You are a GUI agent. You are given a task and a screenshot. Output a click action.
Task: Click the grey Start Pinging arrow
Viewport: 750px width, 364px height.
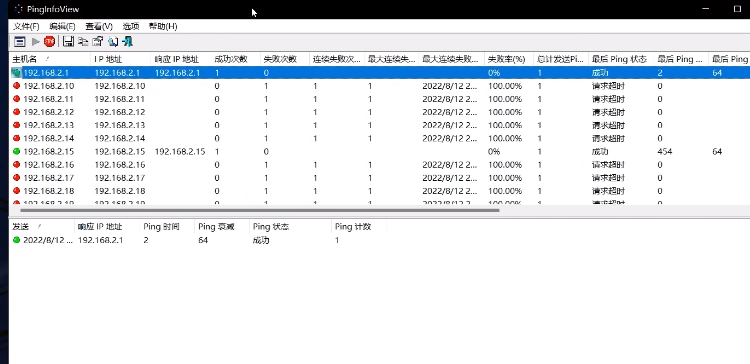[x=35, y=42]
